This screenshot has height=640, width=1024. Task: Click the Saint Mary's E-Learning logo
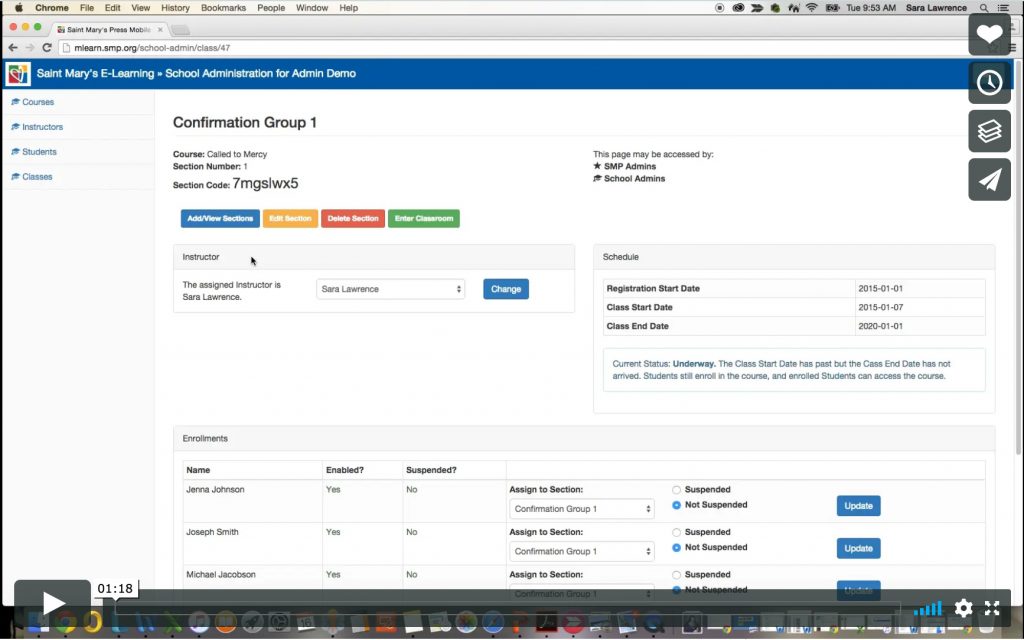coord(18,74)
